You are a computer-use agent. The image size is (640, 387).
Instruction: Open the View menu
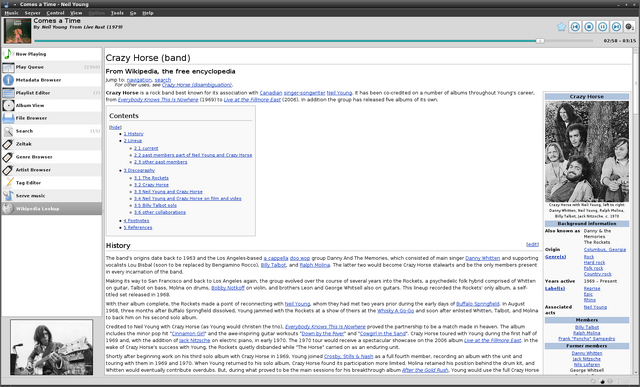(x=76, y=13)
